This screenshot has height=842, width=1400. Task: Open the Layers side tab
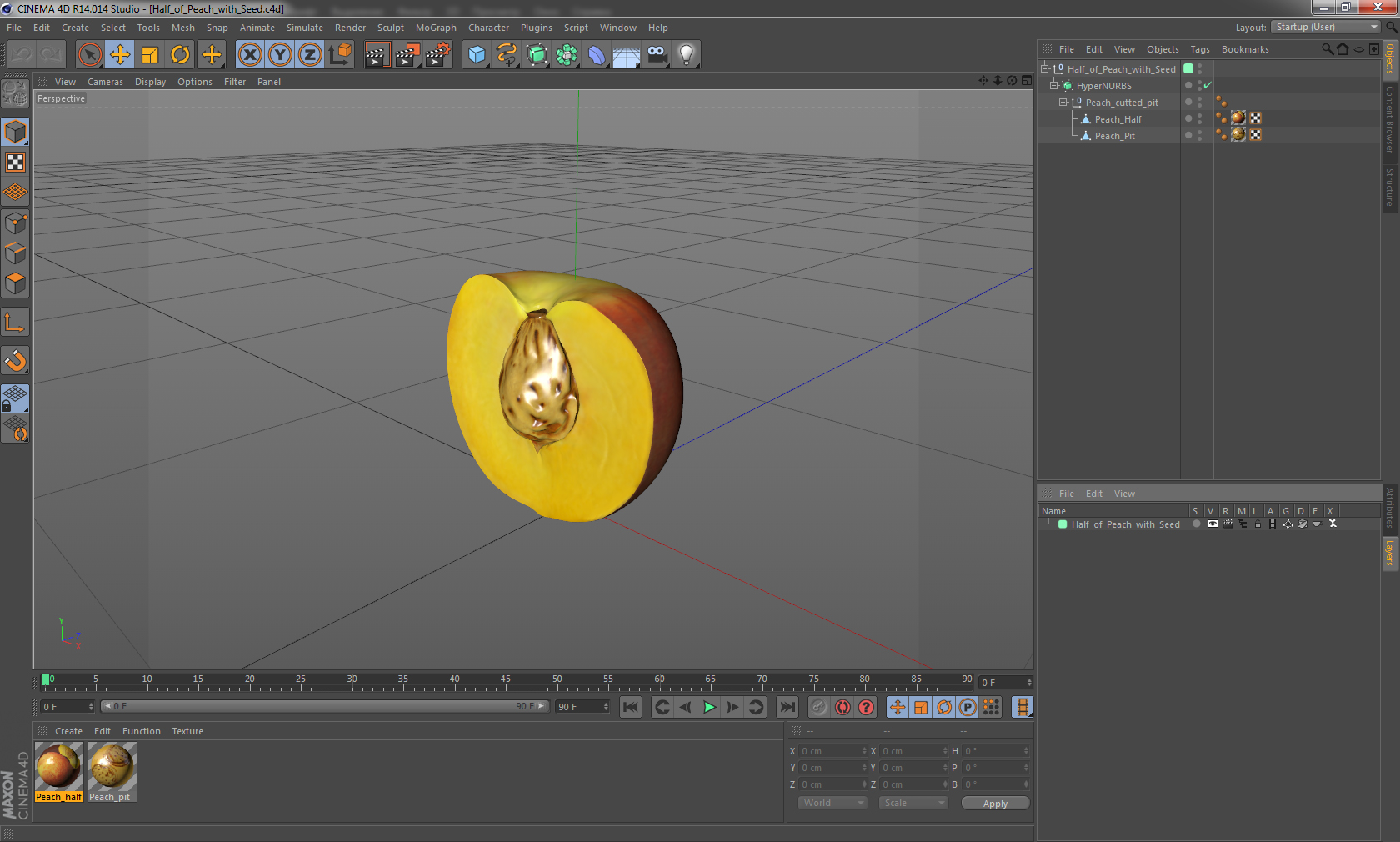(1390, 552)
